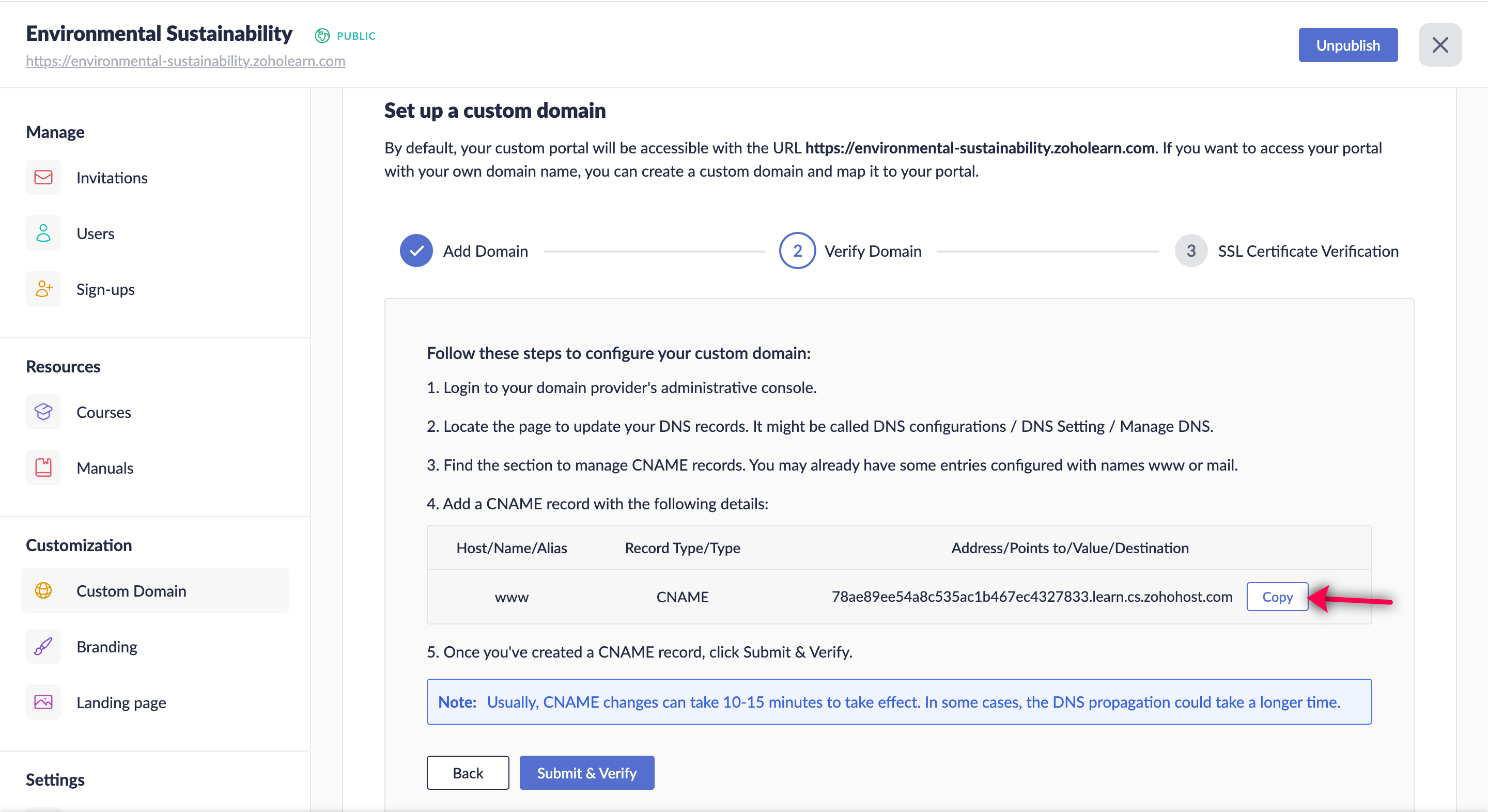The image size is (1488, 812).
Task: Select step 2 Verify Domain
Action: pyautogui.click(x=797, y=251)
